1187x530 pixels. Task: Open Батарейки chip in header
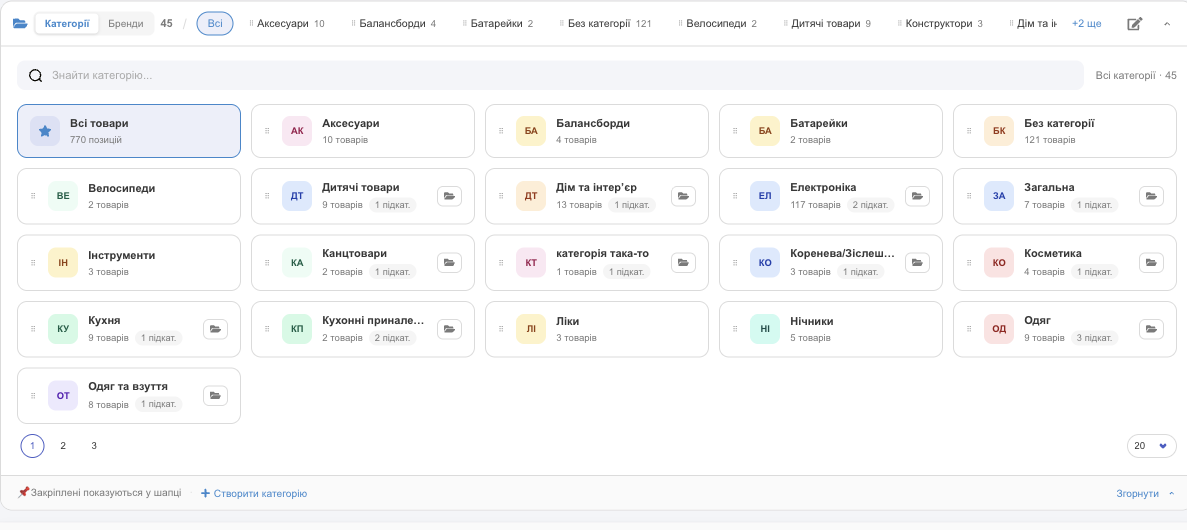pos(497,23)
